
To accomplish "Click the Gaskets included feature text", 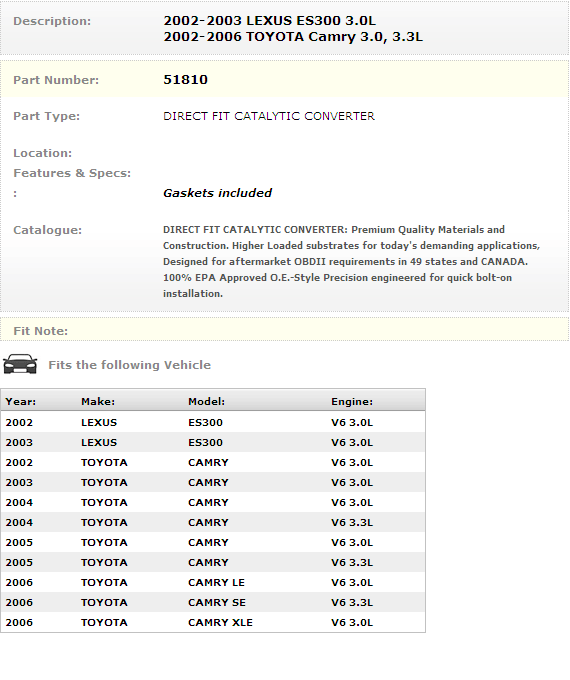I will coord(217,193).
